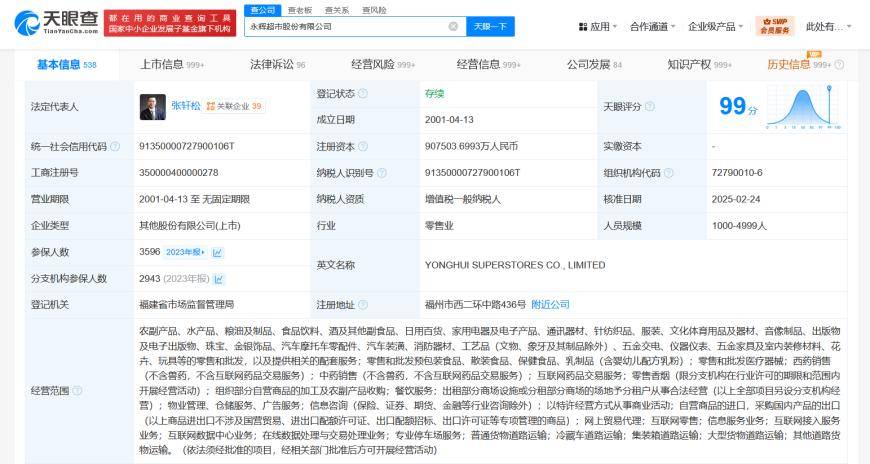
Task: Click info icon next to 登记状态
Action: coord(363,93)
